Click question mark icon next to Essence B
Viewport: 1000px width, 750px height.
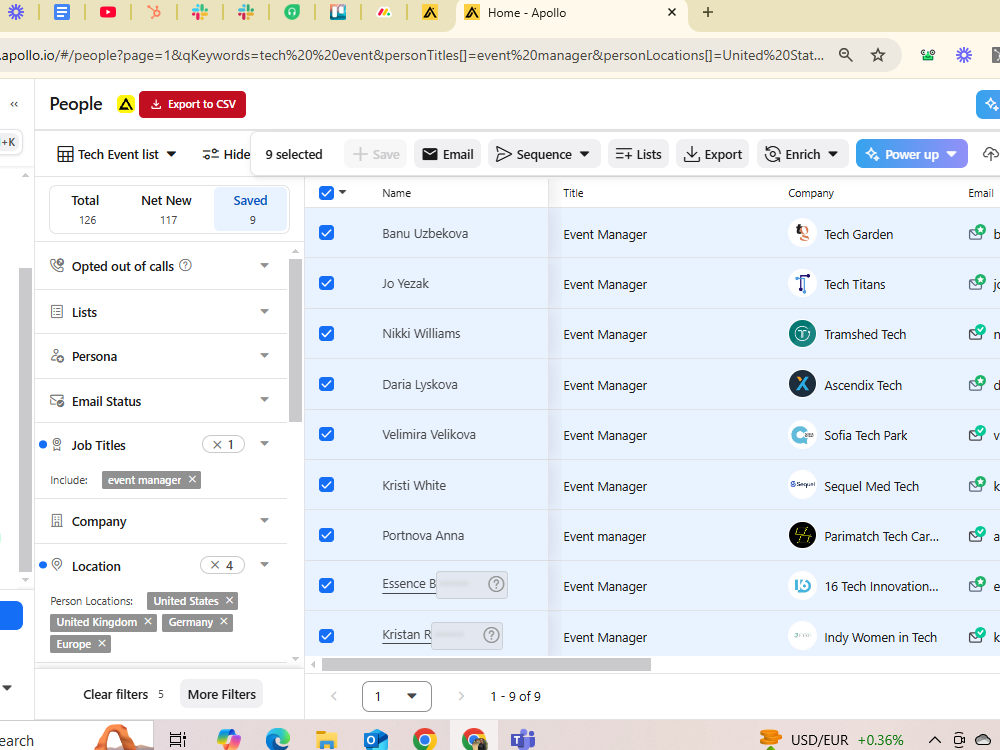pos(496,584)
